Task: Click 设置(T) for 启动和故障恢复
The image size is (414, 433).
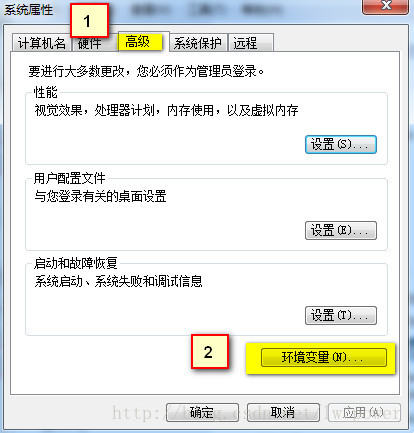Action: pos(341,315)
